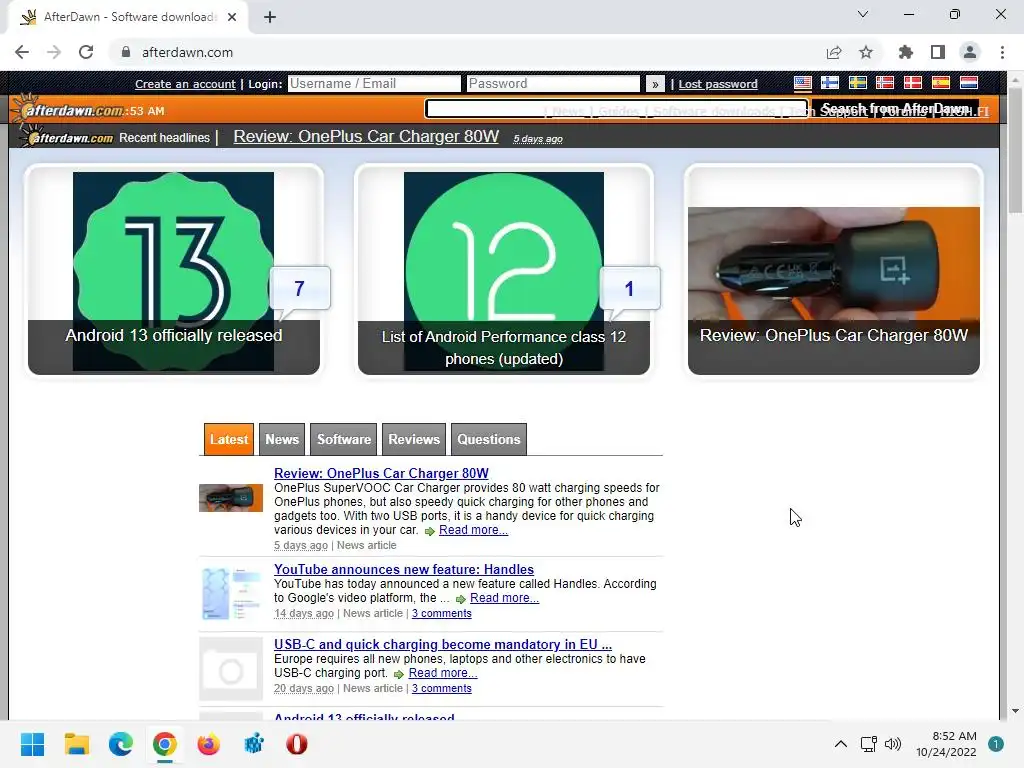Switch to the Software tab
This screenshot has width=1024, height=768.
pyautogui.click(x=344, y=440)
